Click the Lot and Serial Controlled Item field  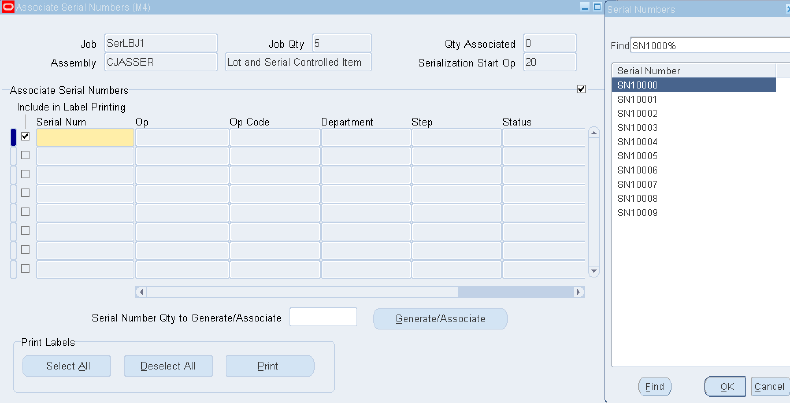pyautogui.click(x=298, y=62)
